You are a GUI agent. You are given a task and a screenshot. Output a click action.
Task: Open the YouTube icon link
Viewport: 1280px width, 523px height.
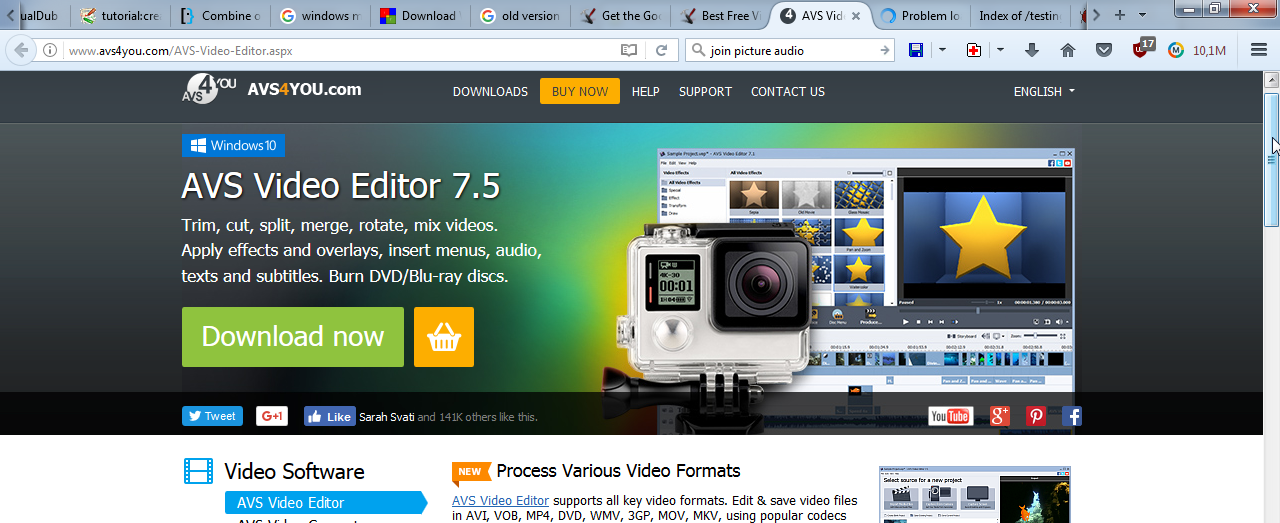[x=950, y=416]
